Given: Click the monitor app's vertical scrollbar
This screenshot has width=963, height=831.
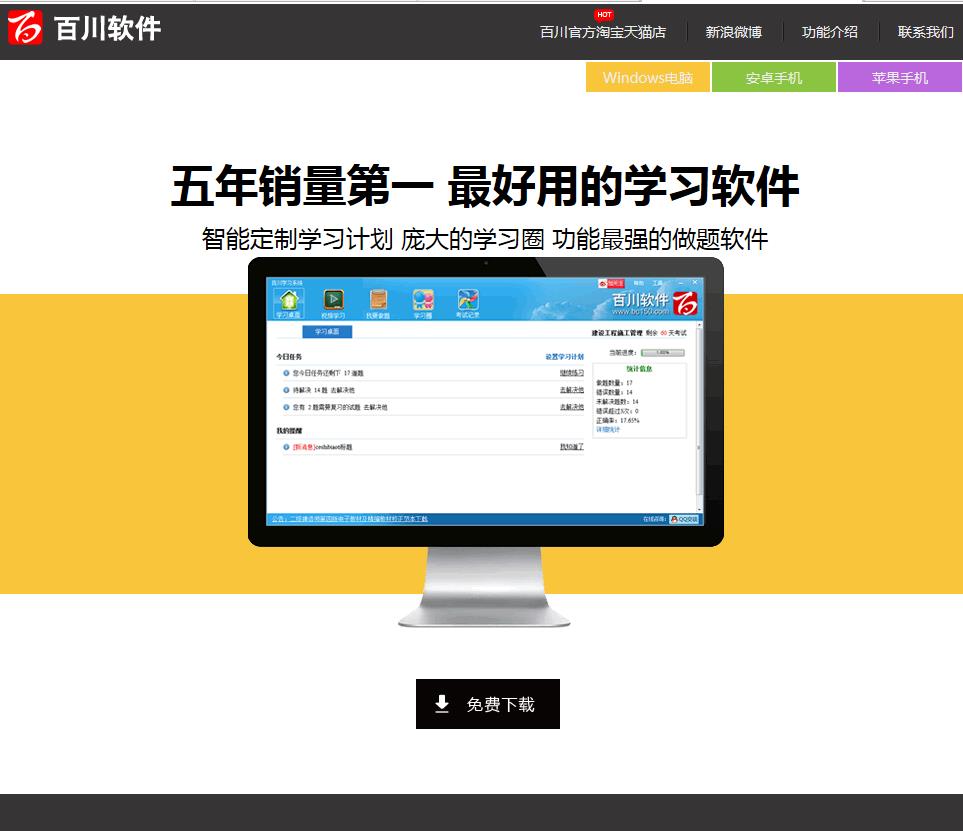Looking at the screenshot, I should [699, 416].
